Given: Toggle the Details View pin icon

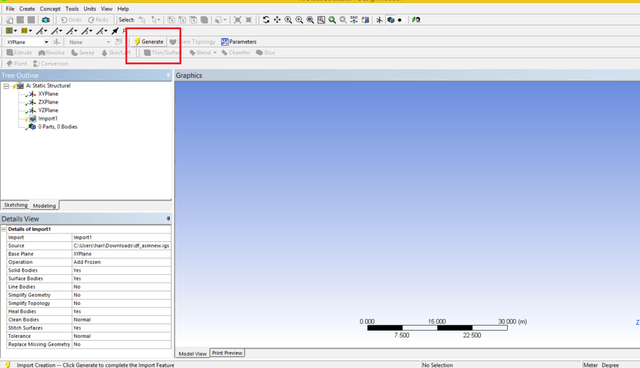Looking at the screenshot, I should click(x=168, y=219).
